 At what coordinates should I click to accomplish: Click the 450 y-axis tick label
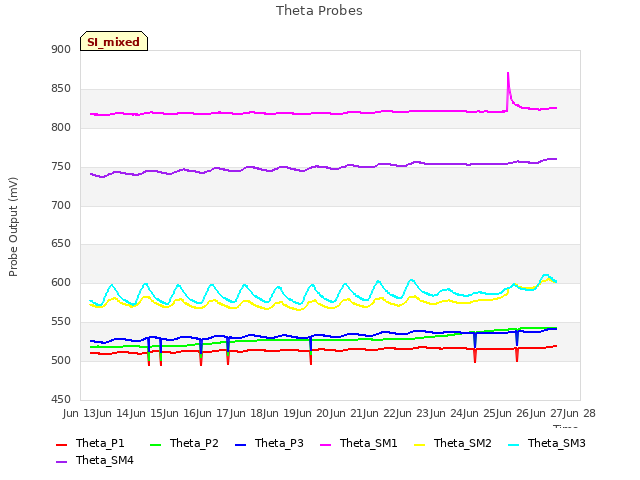(x=61, y=399)
